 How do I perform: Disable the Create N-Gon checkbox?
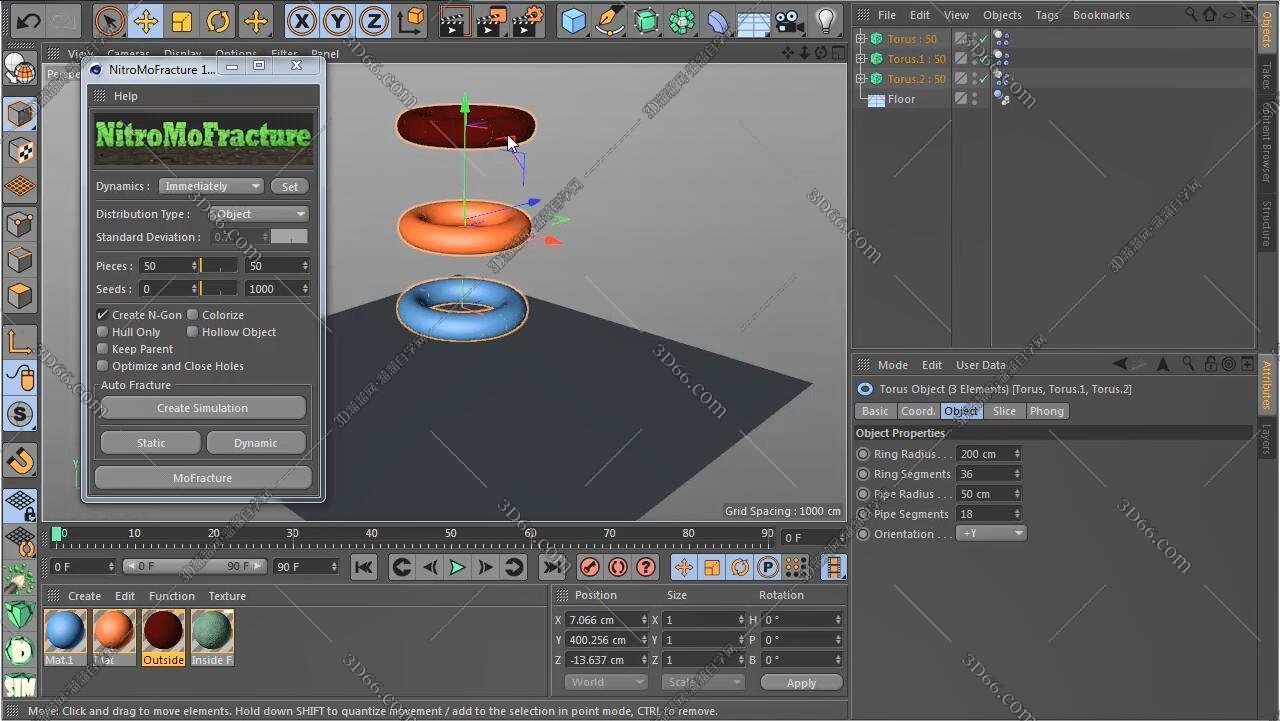[103, 315]
